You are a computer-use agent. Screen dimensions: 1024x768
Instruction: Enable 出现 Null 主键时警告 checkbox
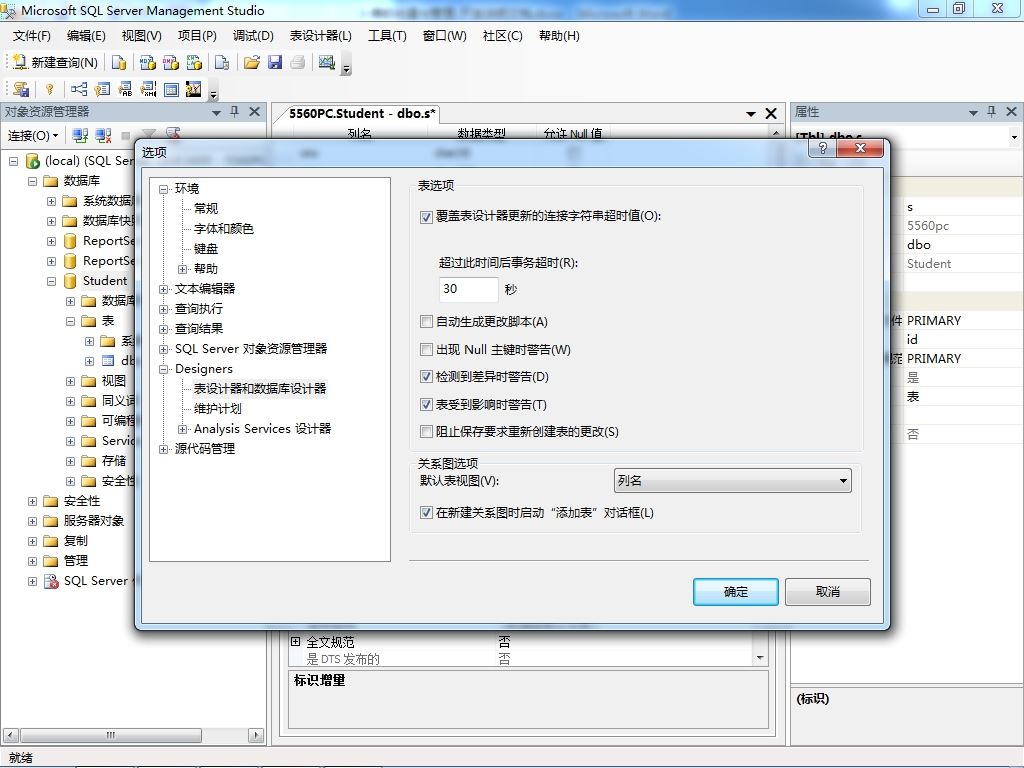tap(426, 349)
